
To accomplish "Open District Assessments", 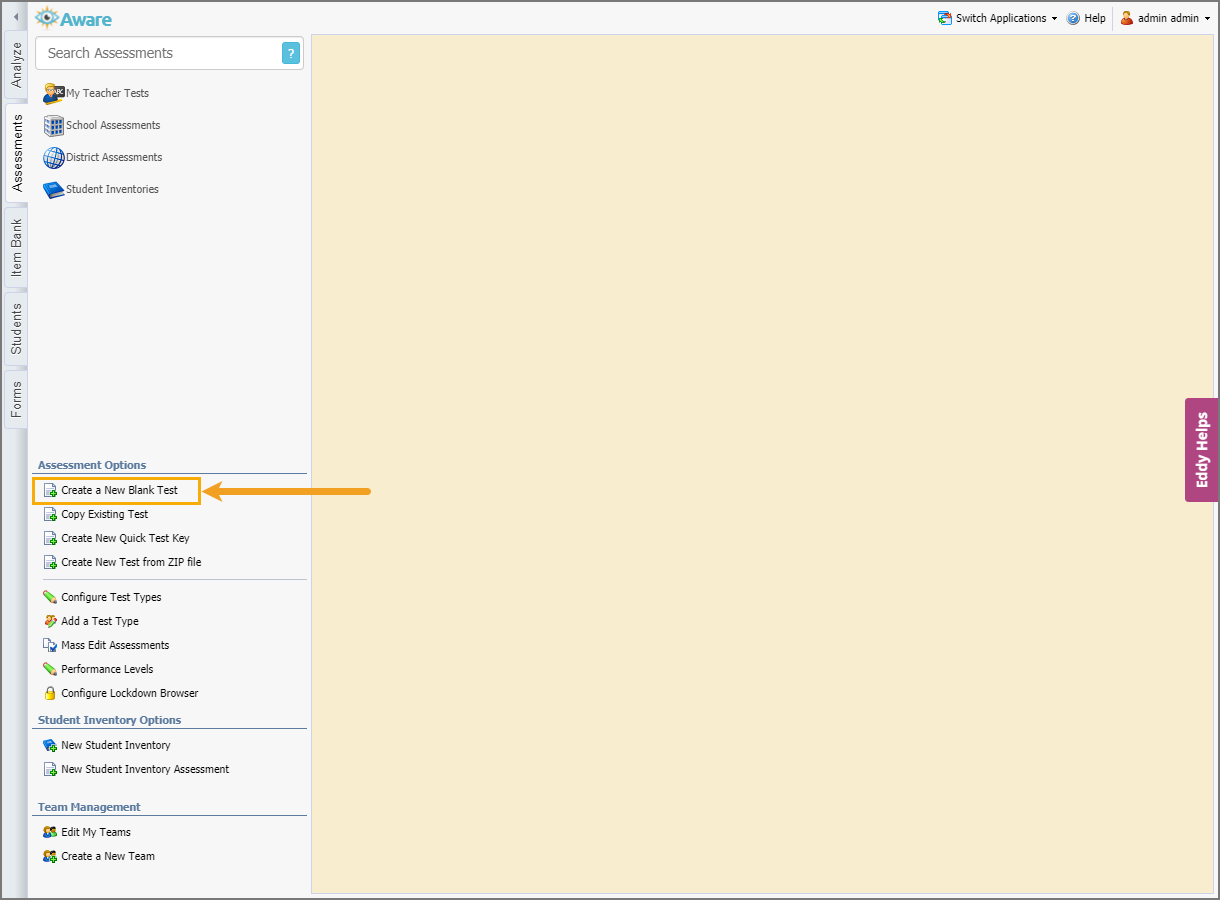I will click(114, 157).
